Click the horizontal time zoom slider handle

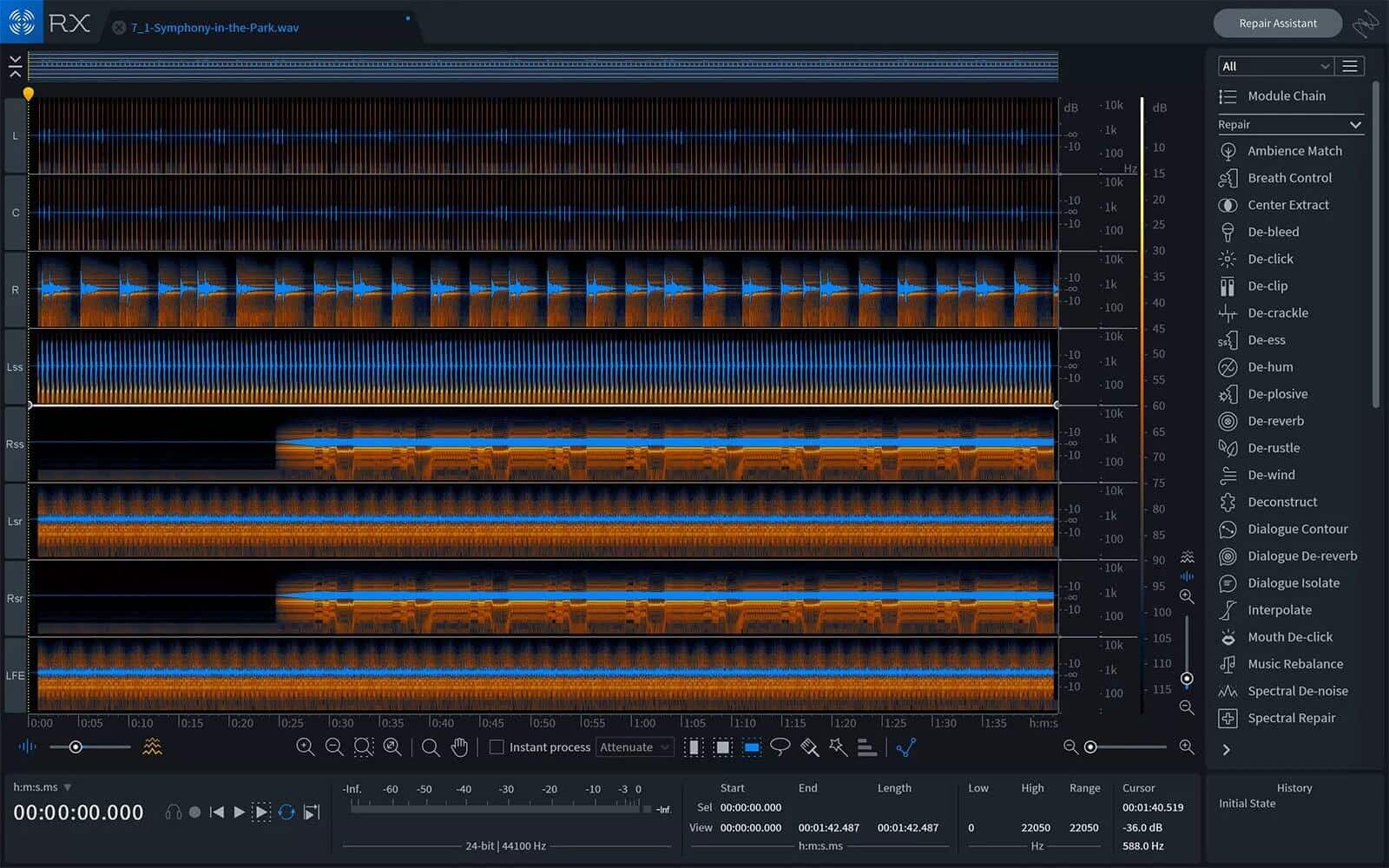[x=1090, y=747]
